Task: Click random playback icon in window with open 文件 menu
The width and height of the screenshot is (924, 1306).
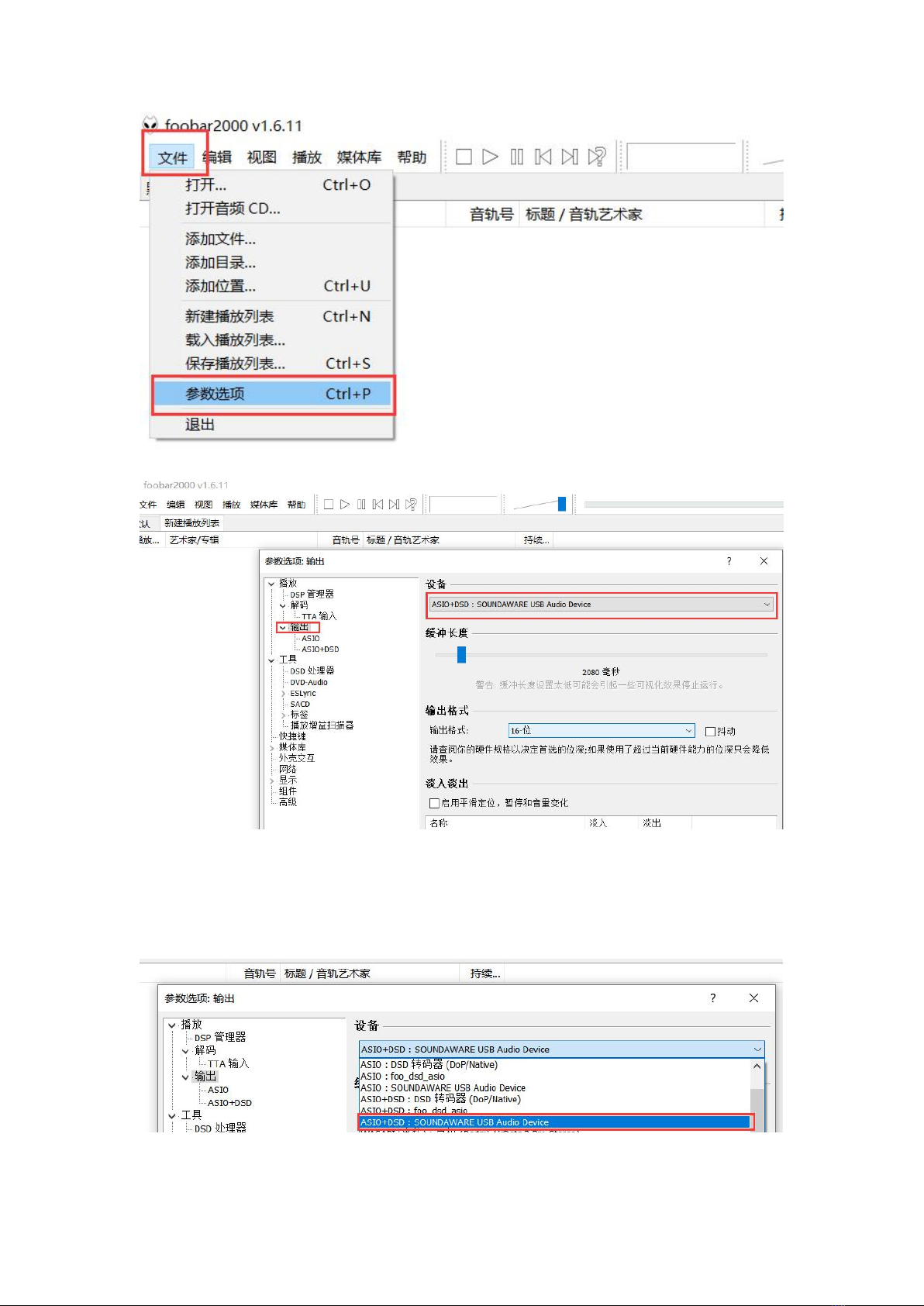Action: click(597, 157)
